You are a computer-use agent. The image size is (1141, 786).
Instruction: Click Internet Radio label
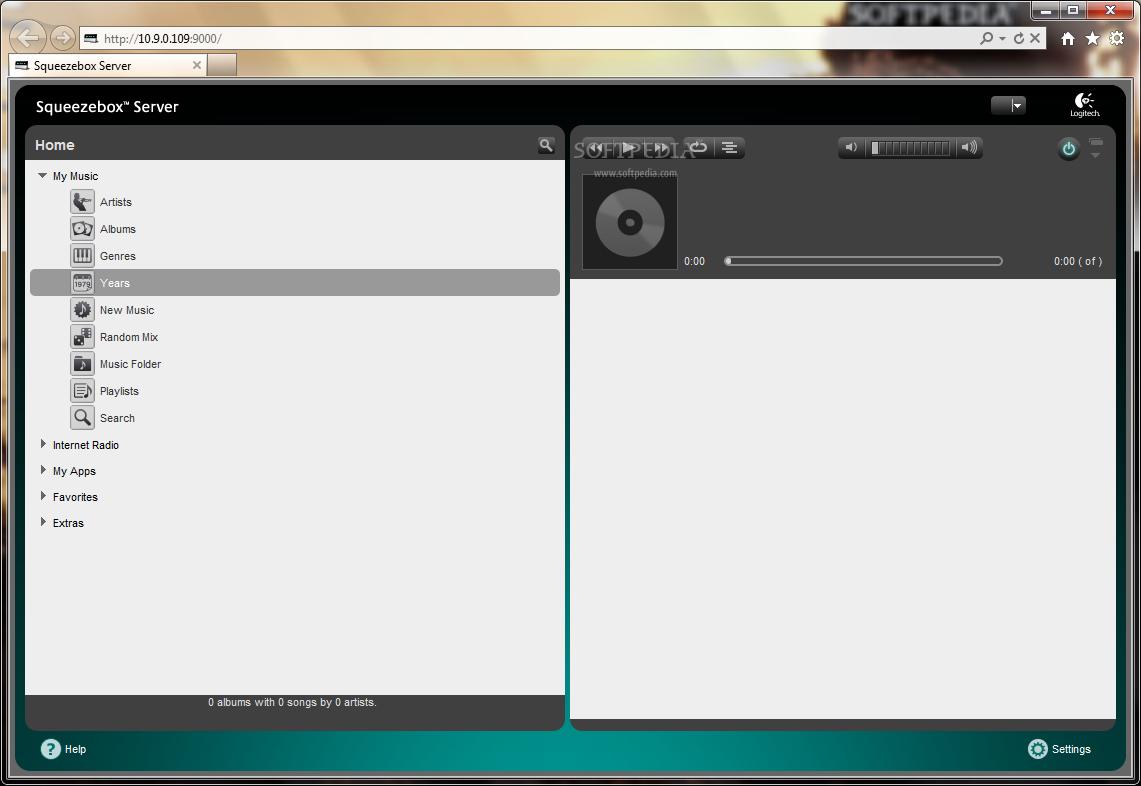point(86,445)
